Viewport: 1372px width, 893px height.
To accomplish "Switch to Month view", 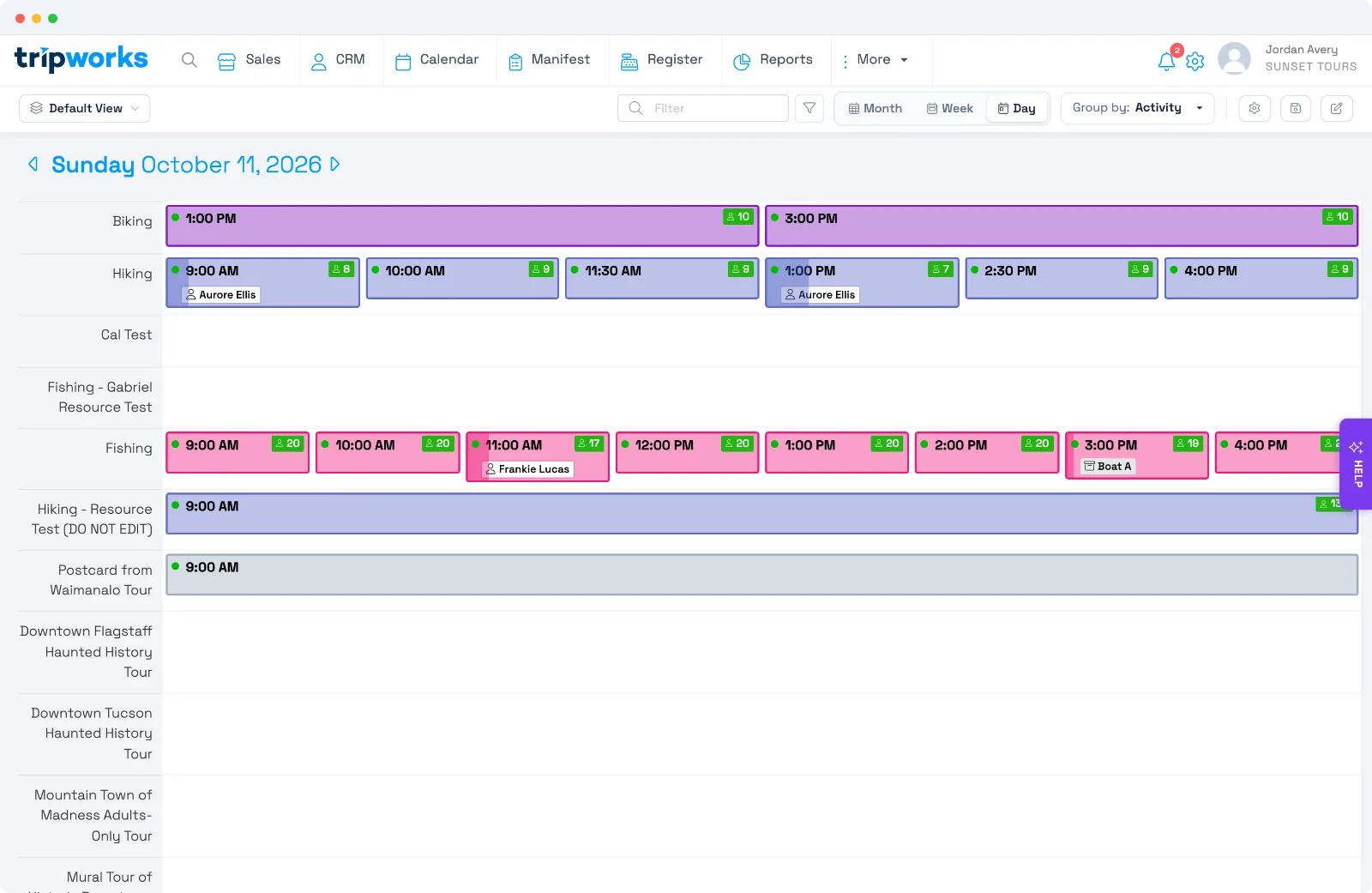I will [875, 108].
